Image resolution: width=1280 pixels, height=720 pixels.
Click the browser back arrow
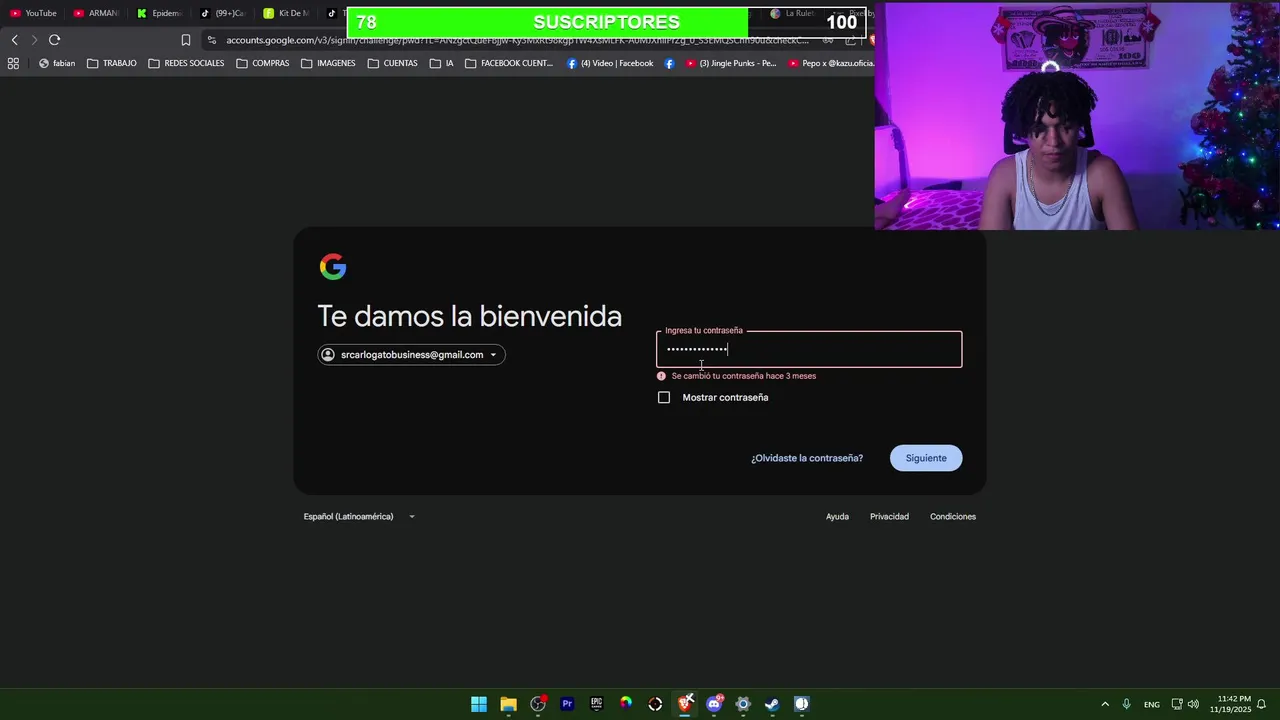click(14, 40)
